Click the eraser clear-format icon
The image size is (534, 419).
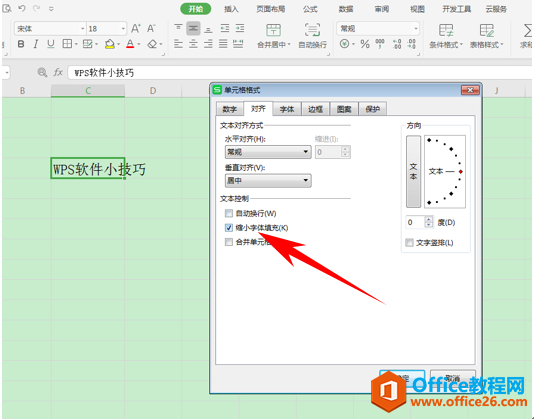click(x=152, y=44)
